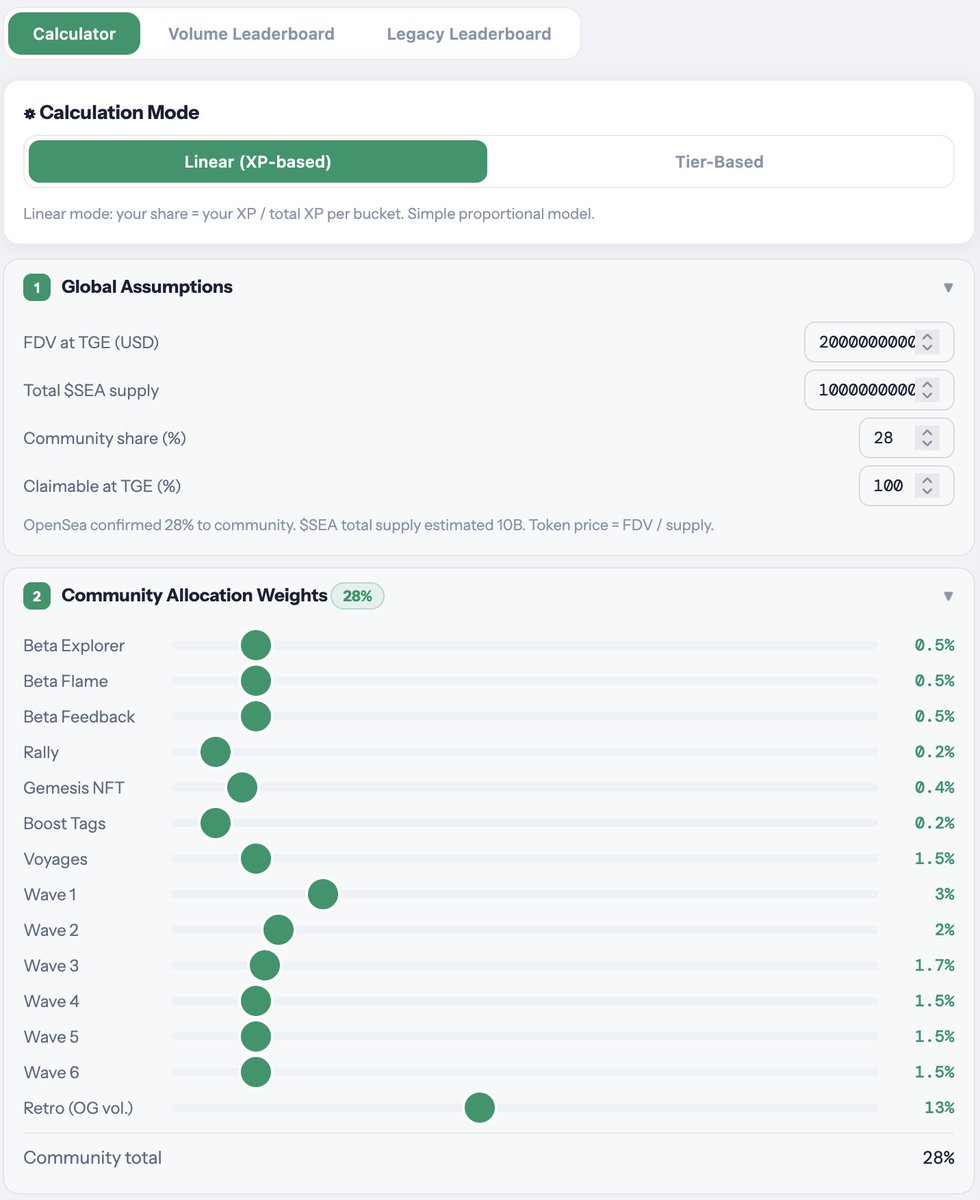980x1200 pixels.
Task: Switch to Legacy Leaderboard tab
Action: click(469, 34)
